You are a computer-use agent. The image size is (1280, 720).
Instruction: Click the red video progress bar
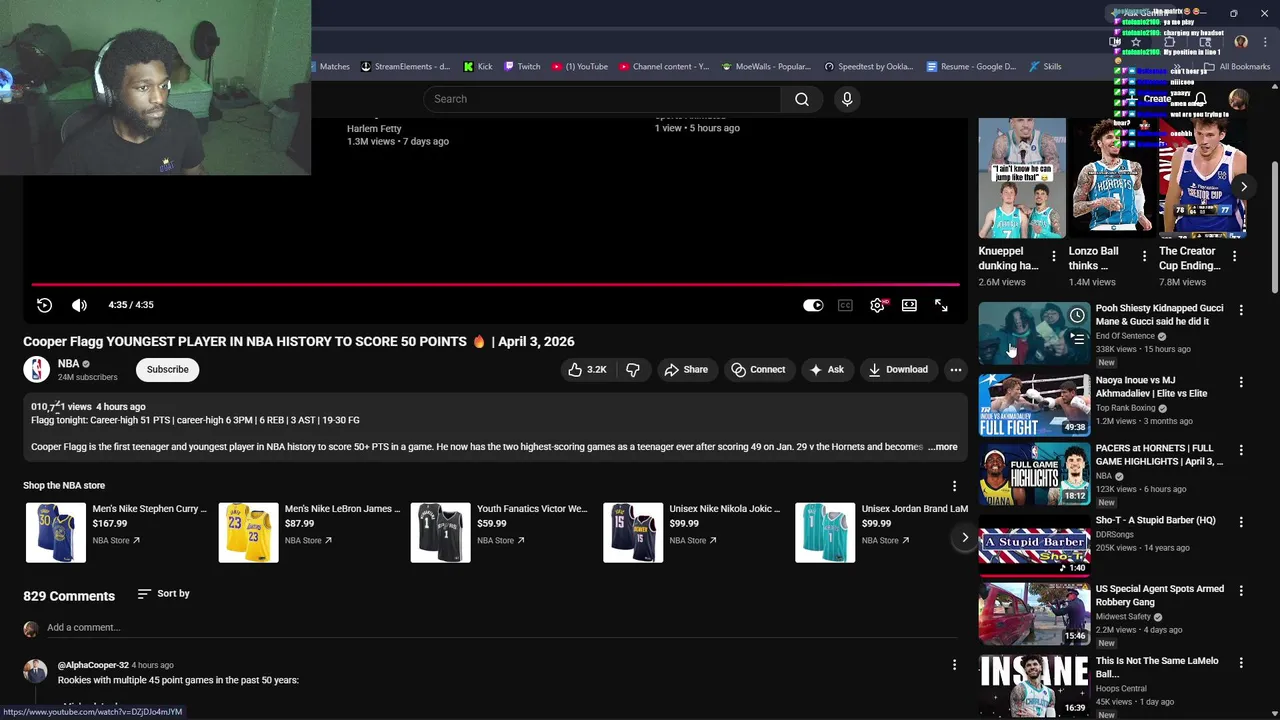tap(495, 285)
